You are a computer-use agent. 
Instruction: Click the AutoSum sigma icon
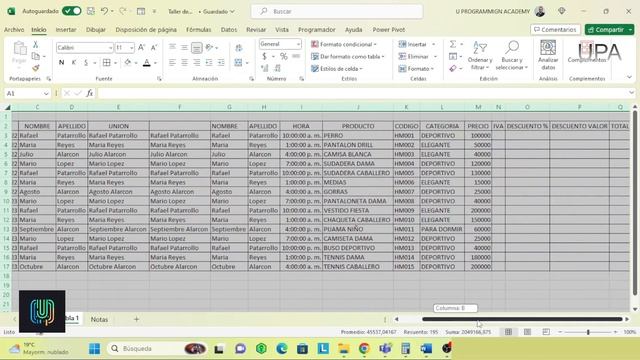click(453, 44)
